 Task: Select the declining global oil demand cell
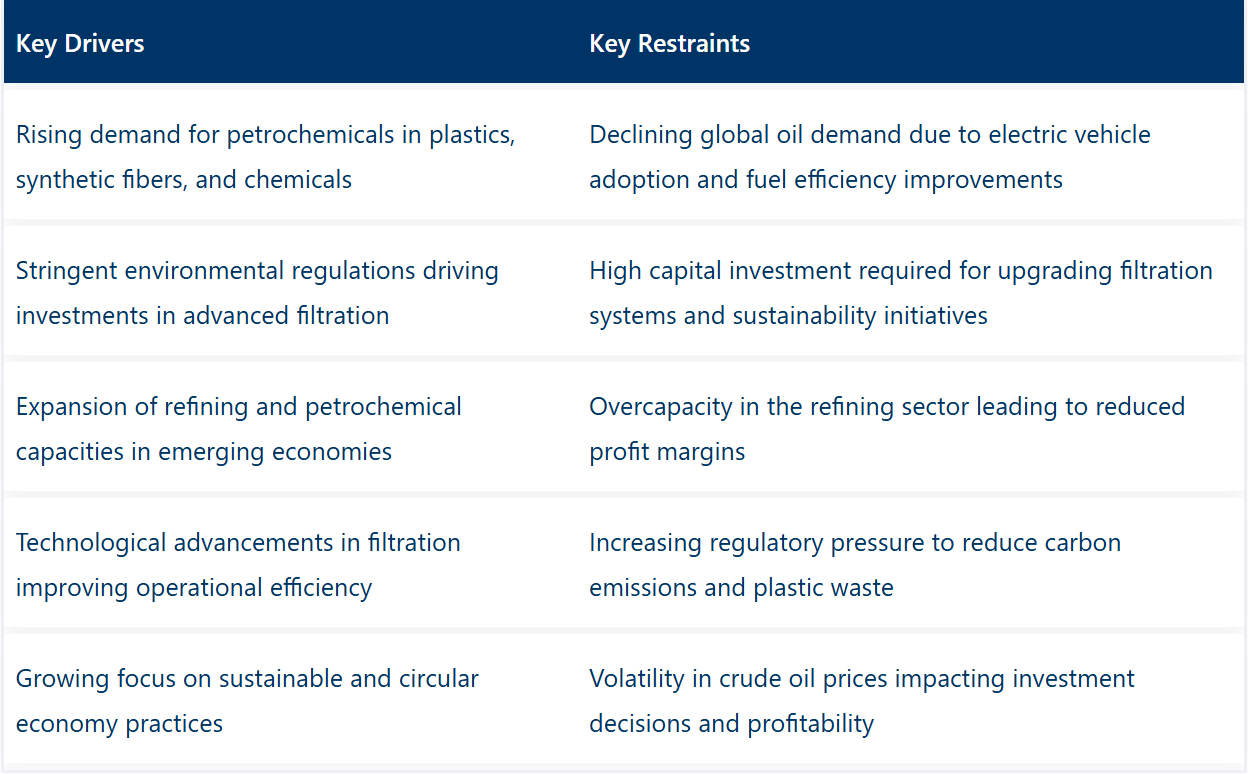[911, 157]
